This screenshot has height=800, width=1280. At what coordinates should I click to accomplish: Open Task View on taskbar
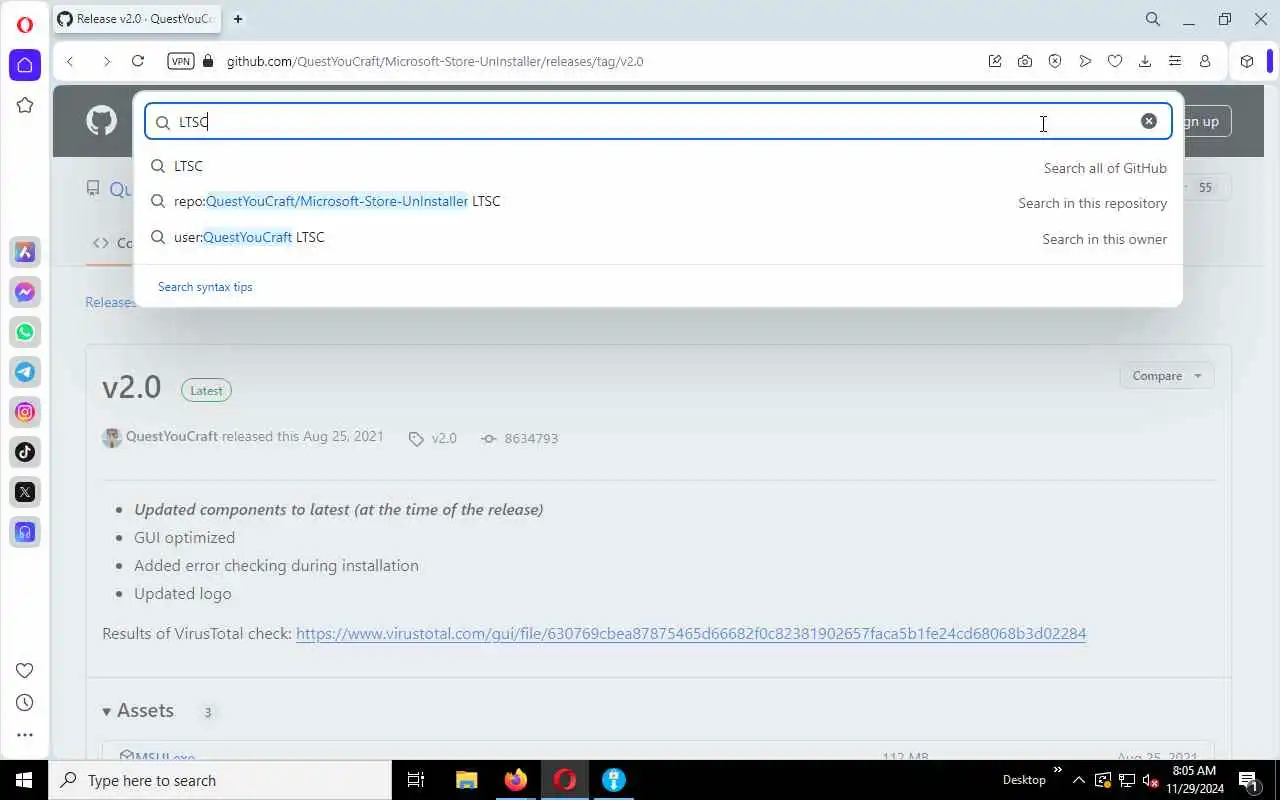[x=416, y=780]
